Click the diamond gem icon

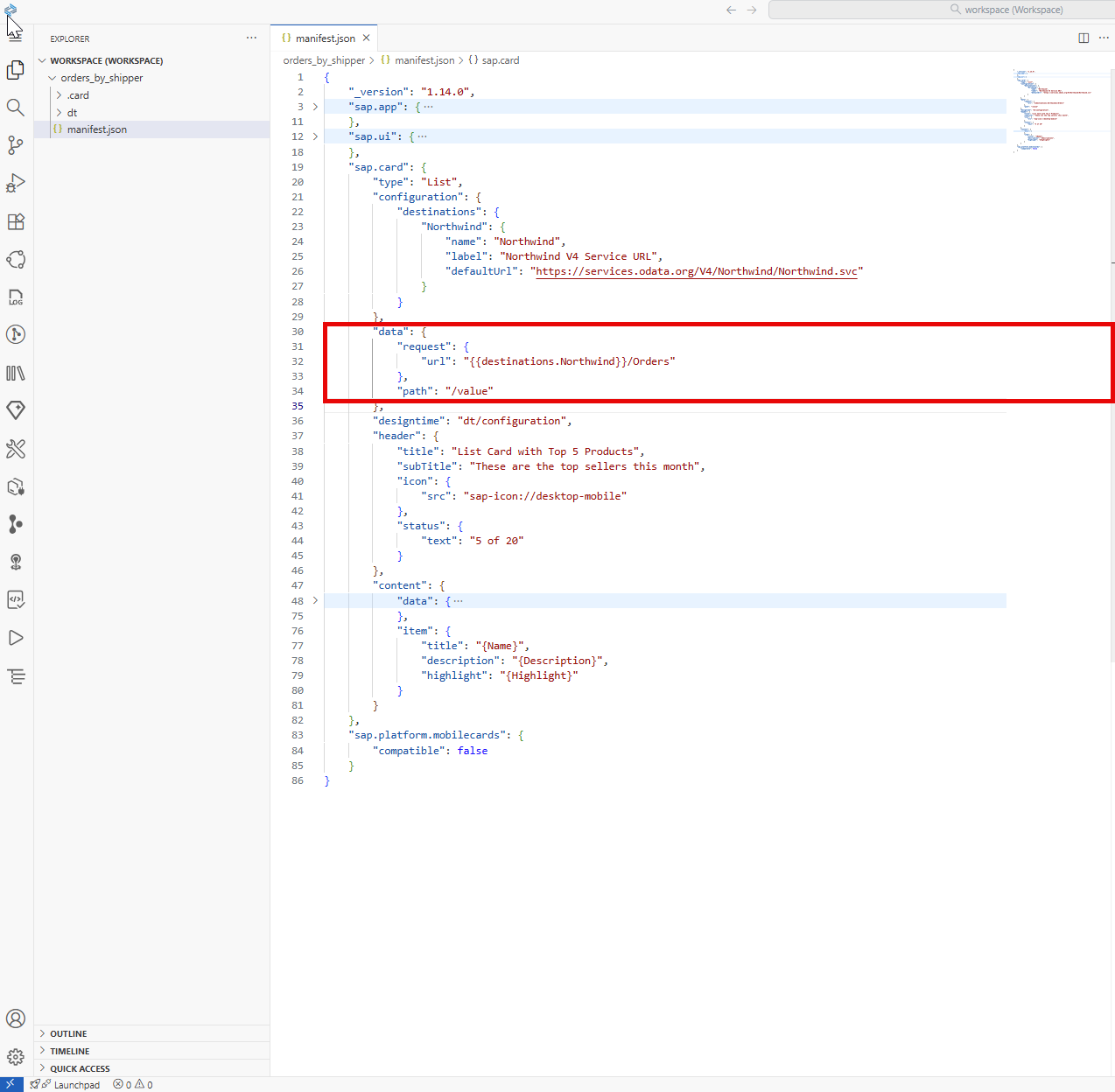(x=16, y=410)
